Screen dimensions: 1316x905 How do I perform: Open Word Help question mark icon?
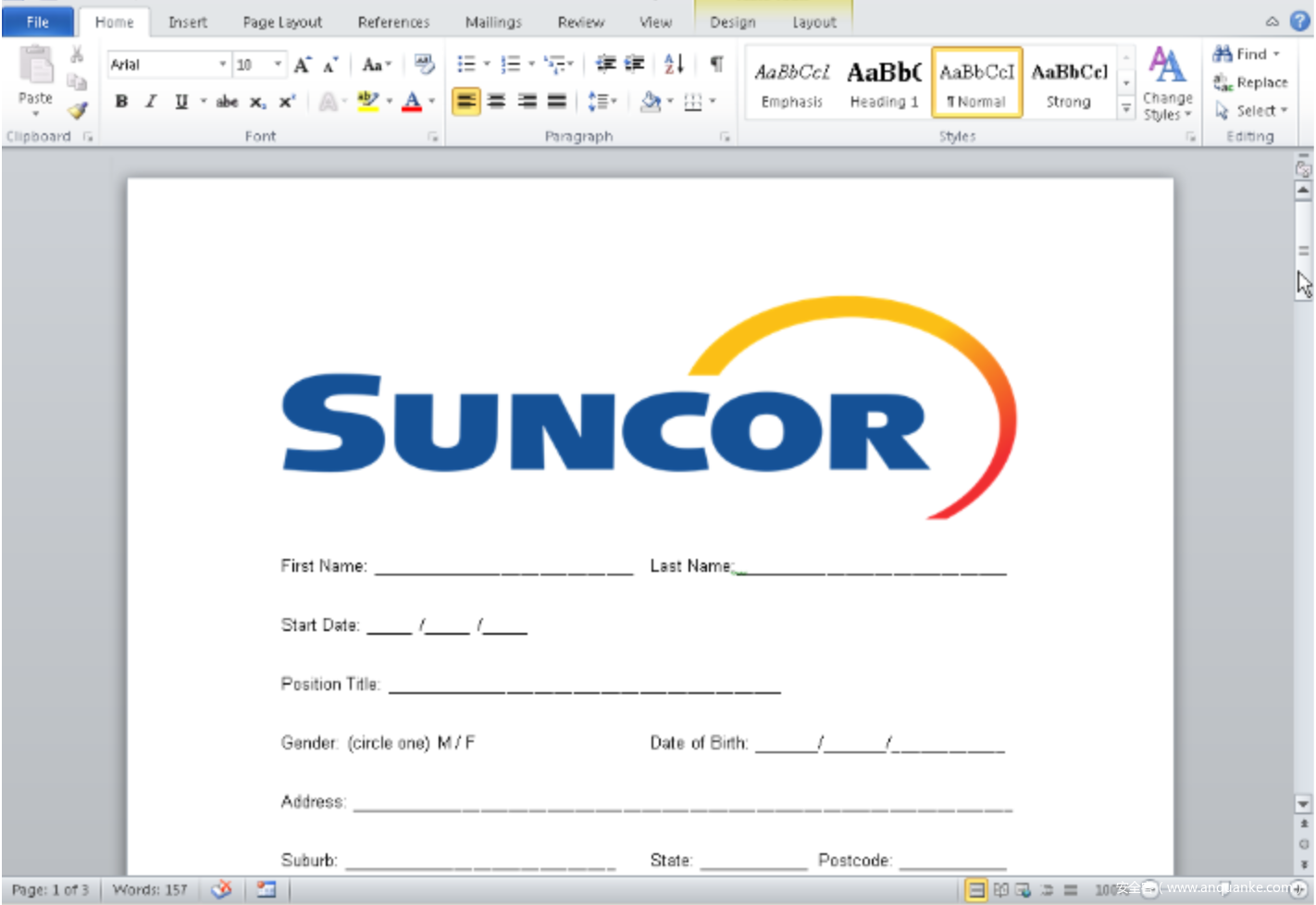pyautogui.click(x=1300, y=21)
